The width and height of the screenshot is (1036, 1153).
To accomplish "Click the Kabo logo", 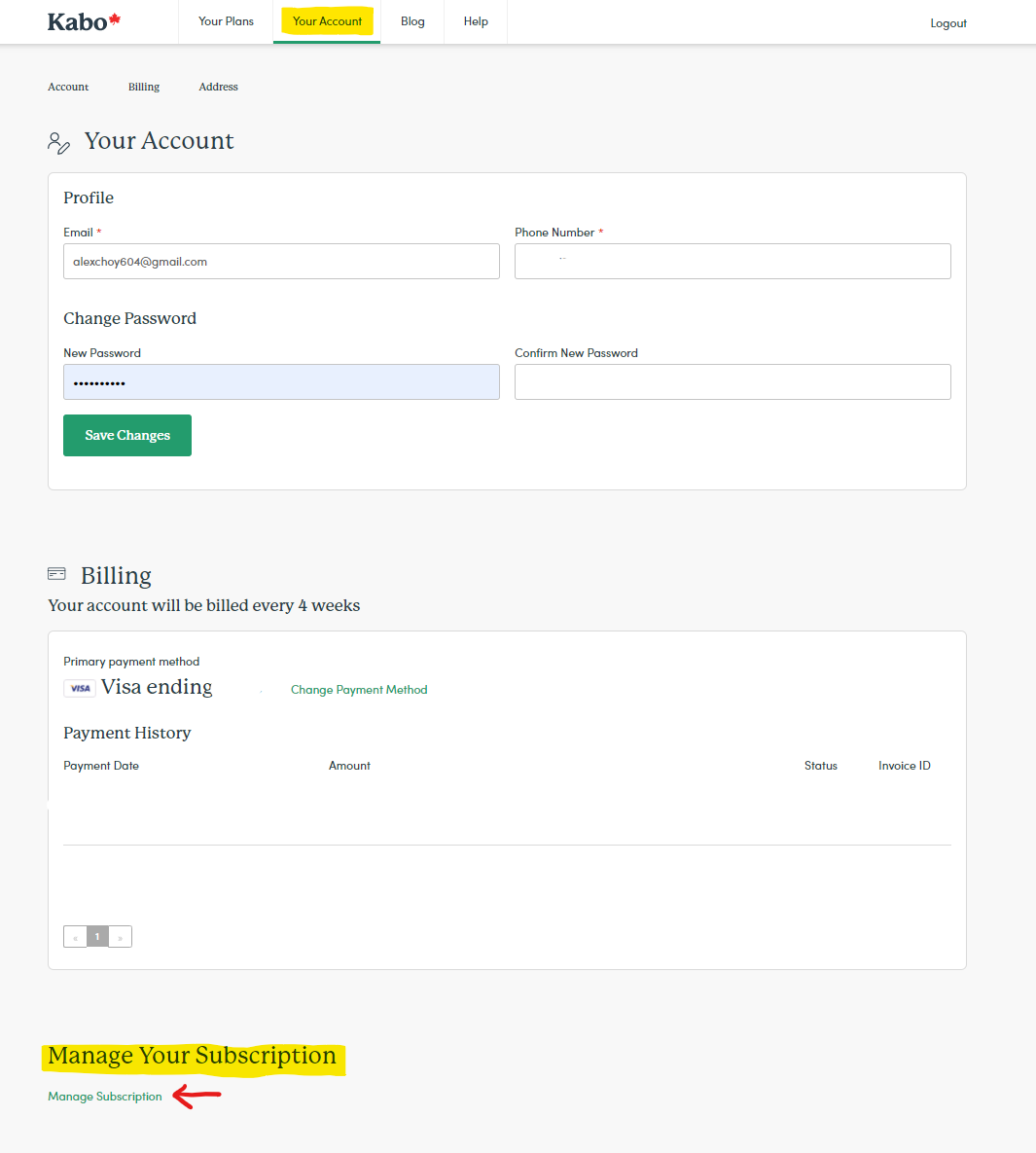I will point(84,21).
